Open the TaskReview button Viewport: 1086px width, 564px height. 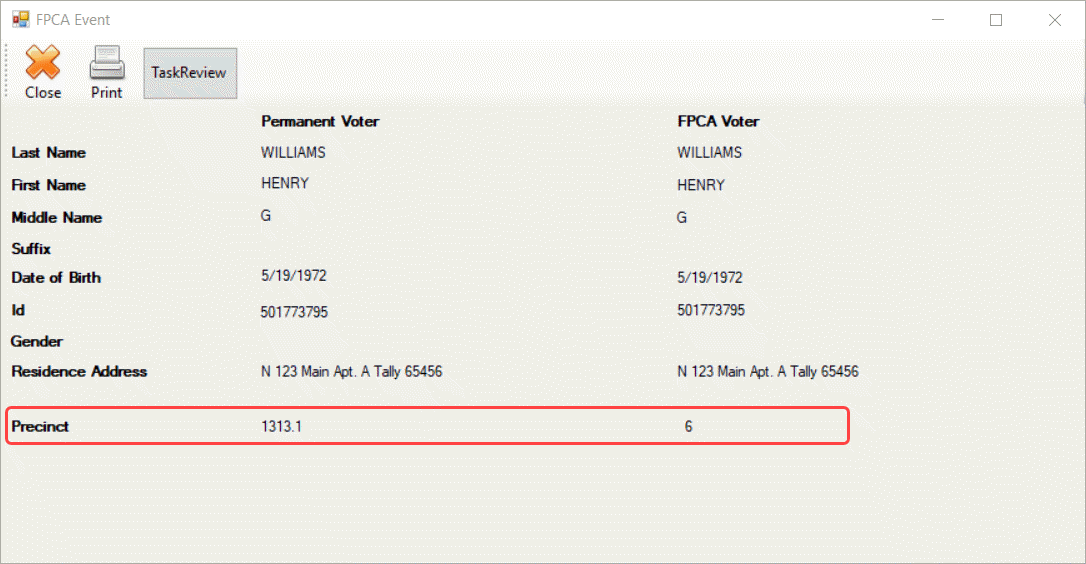tap(190, 73)
